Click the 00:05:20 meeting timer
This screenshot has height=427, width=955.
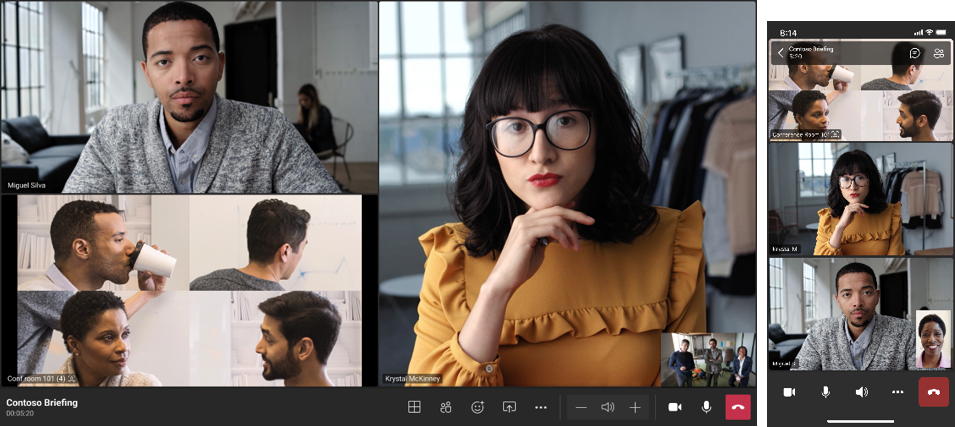19,414
